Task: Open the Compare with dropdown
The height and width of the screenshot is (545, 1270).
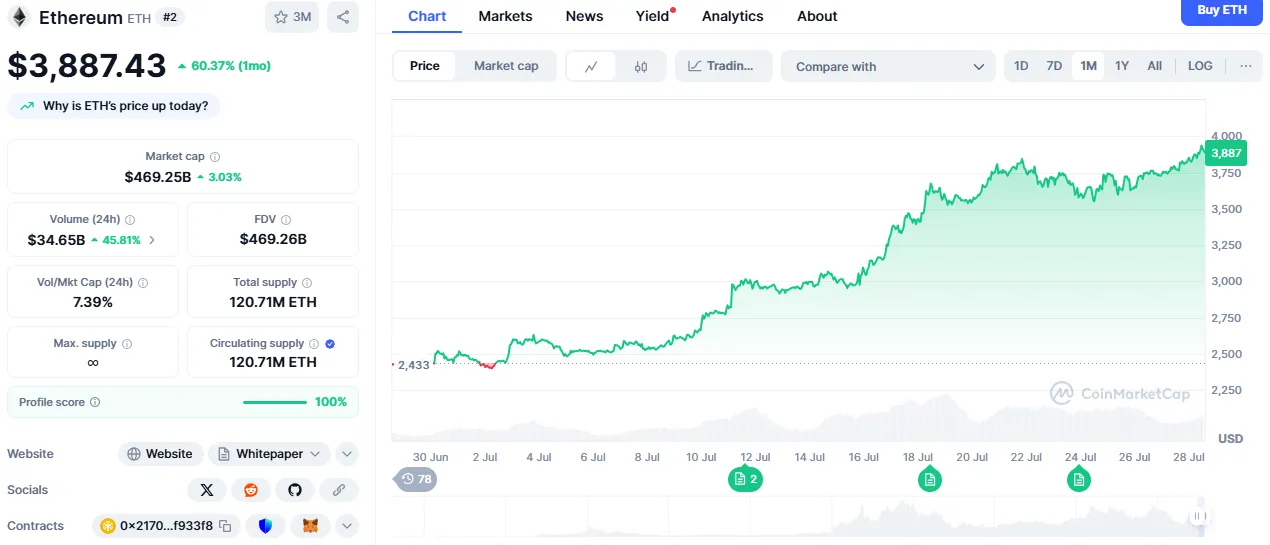Action: coord(888,67)
